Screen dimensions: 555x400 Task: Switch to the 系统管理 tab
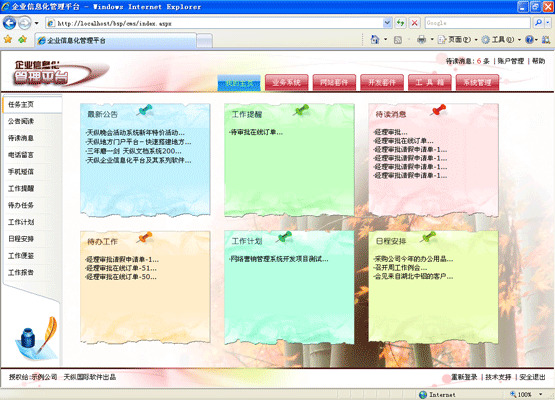477,82
